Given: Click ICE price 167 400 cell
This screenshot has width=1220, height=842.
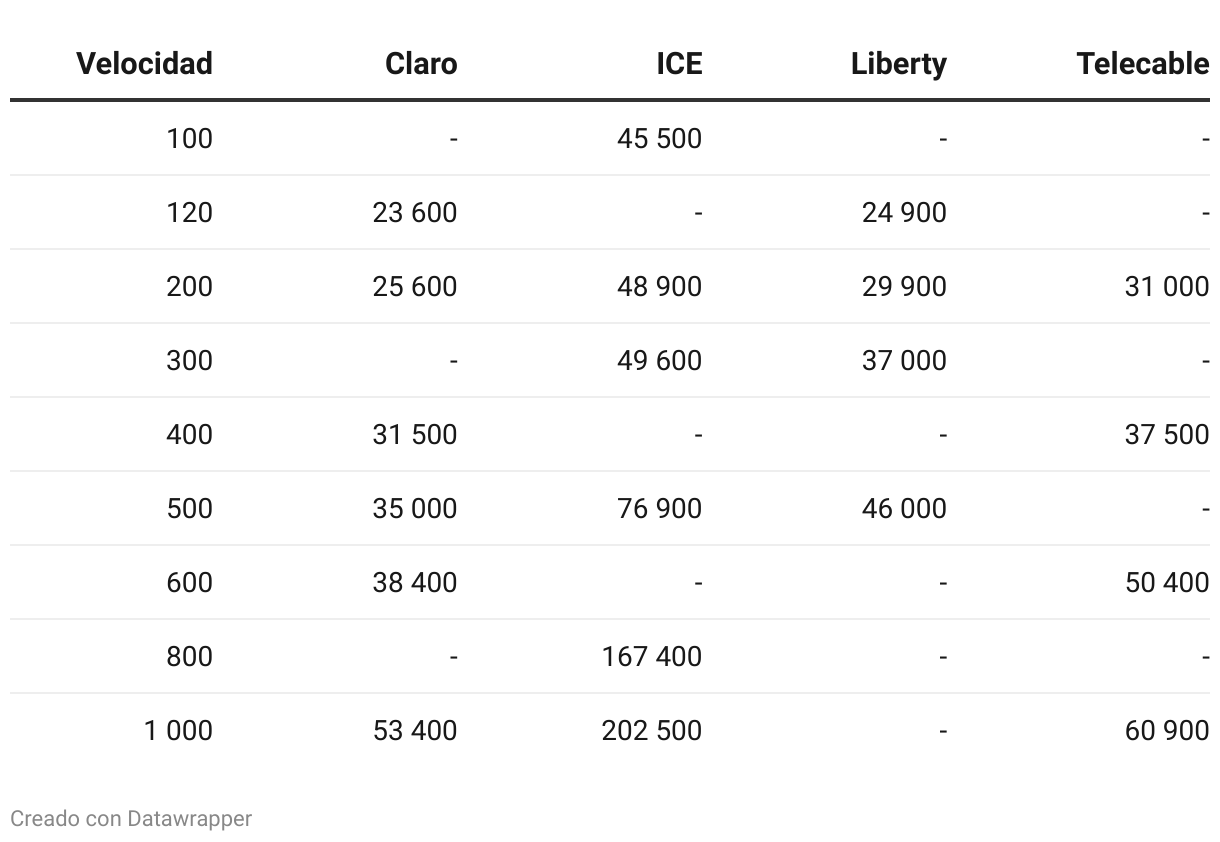Looking at the screenshot, I should click(x=652, y=657).
